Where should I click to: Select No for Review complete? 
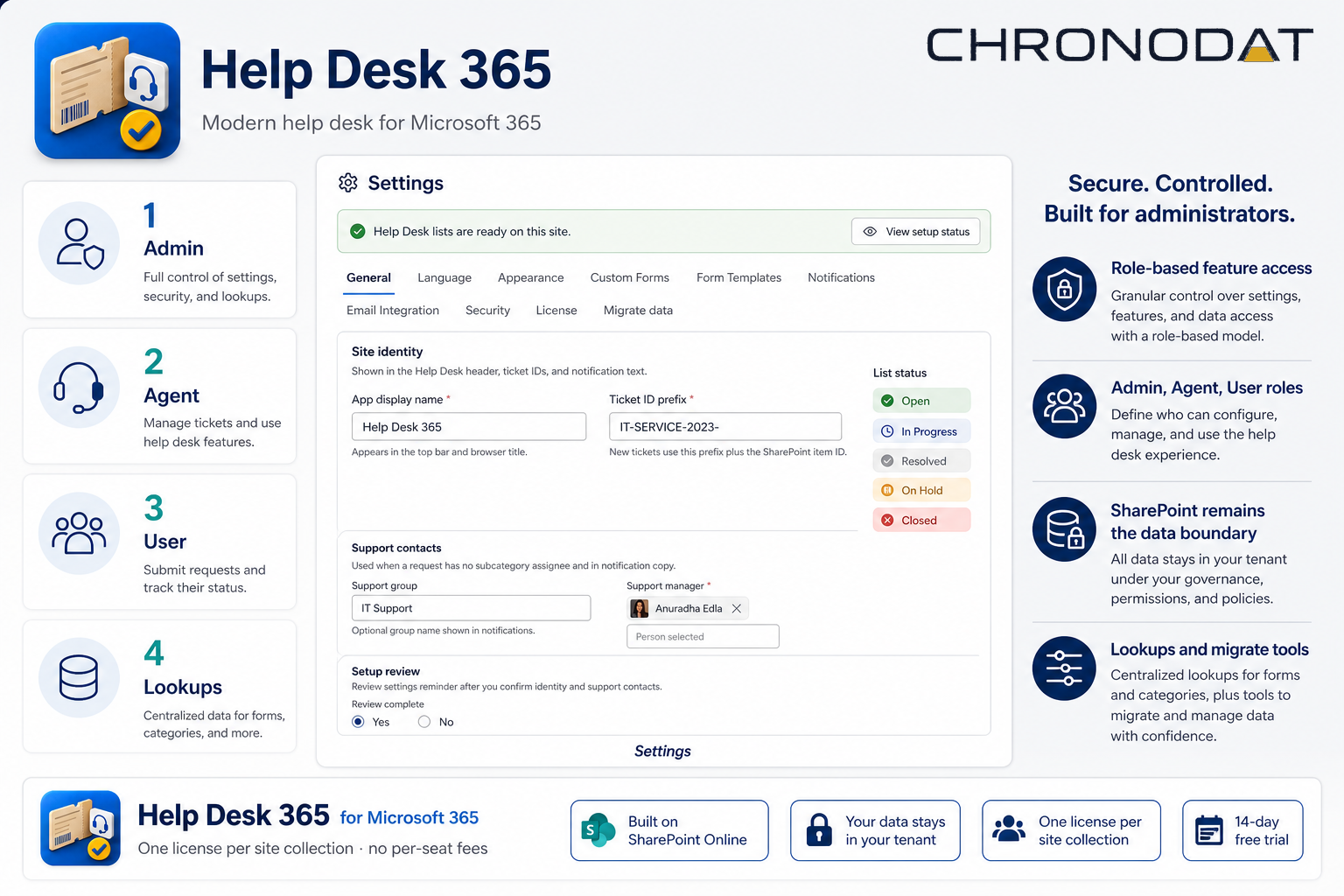point(424,722)
